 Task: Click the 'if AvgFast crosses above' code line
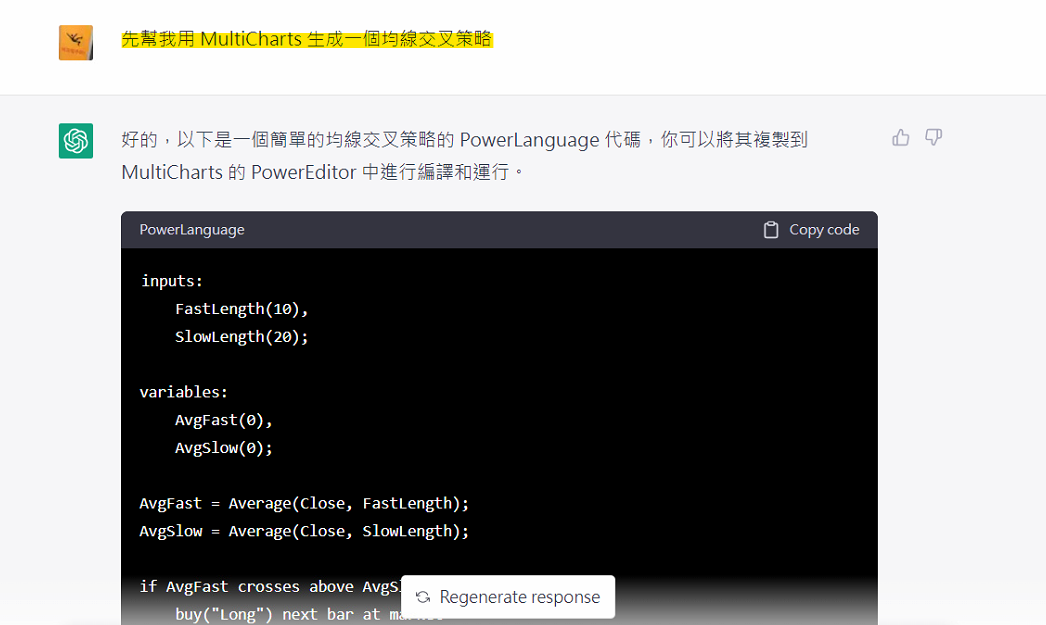[270, 586]
